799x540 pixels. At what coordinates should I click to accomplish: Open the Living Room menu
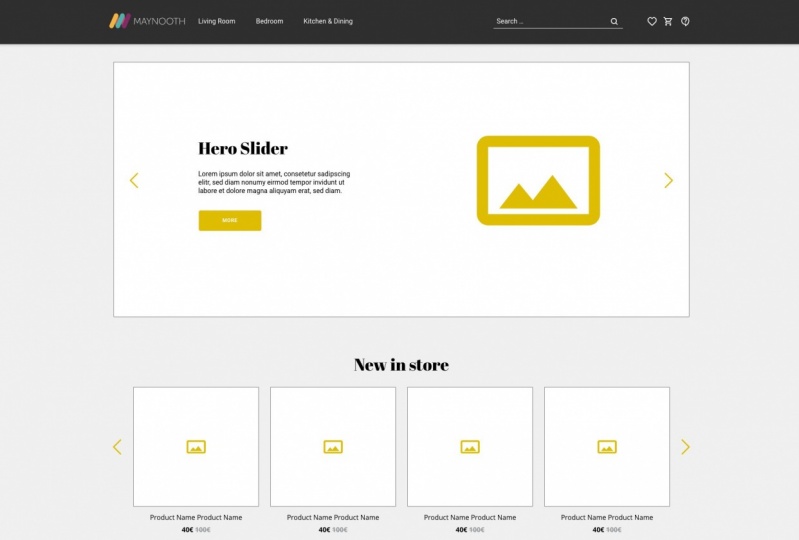tap(217, 21)
